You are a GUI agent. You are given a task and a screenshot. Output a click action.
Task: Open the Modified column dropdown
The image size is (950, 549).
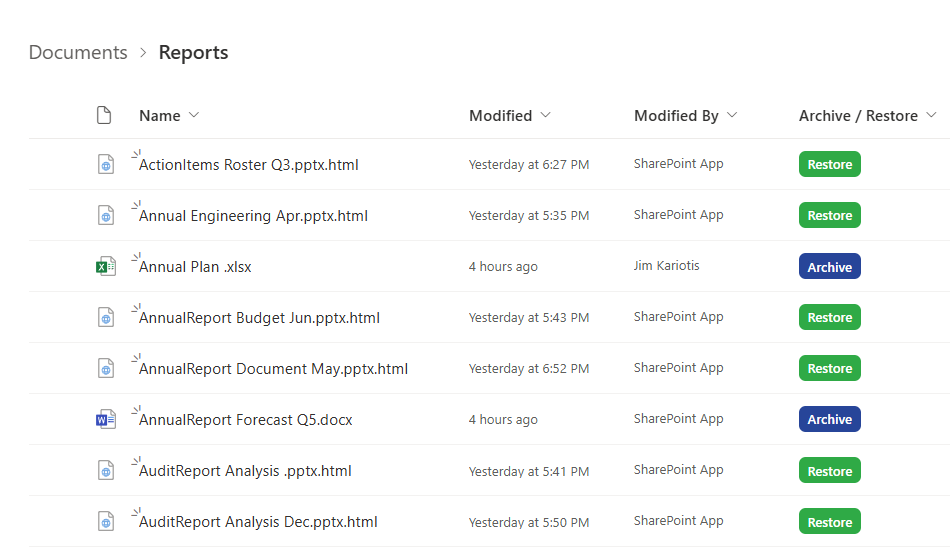click(x=545, y=116)
